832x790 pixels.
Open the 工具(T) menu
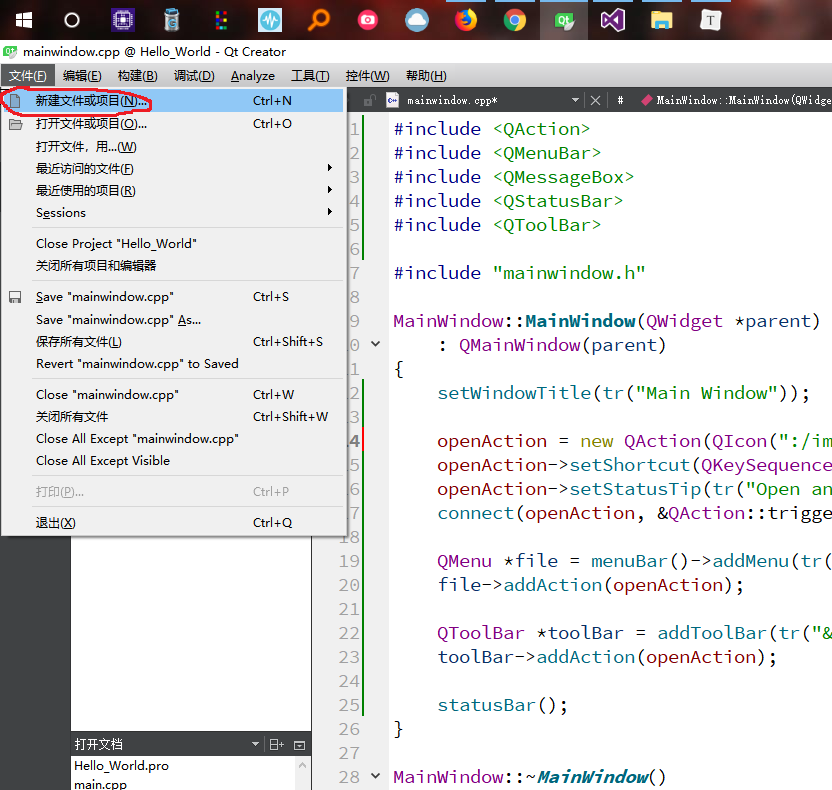(x=310, y=76)
